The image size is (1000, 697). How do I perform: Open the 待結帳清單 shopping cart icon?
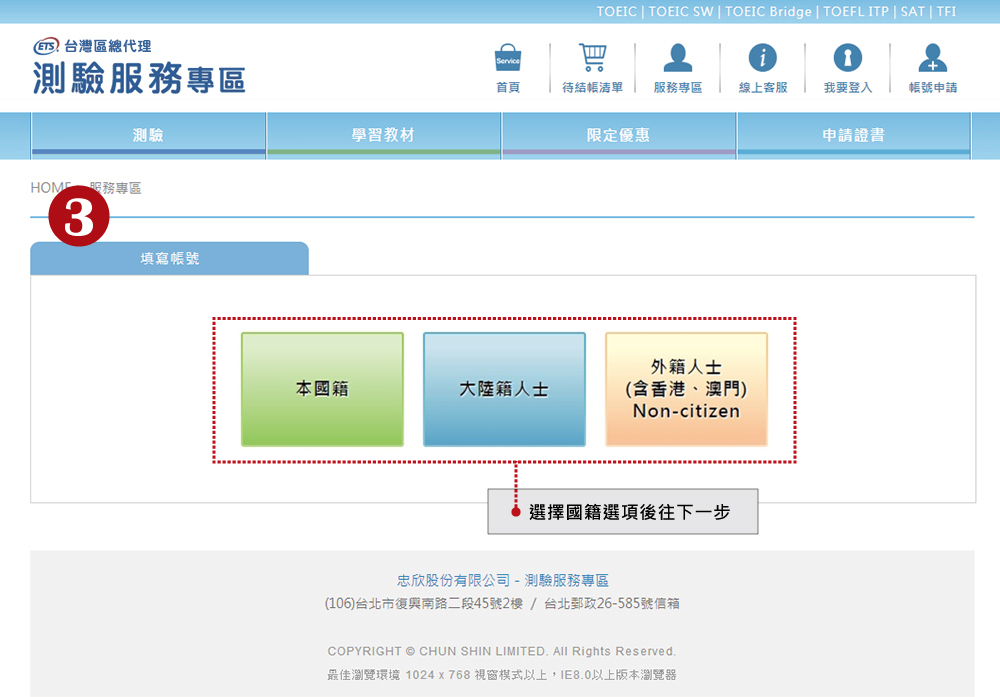click(x=592, y=59)
